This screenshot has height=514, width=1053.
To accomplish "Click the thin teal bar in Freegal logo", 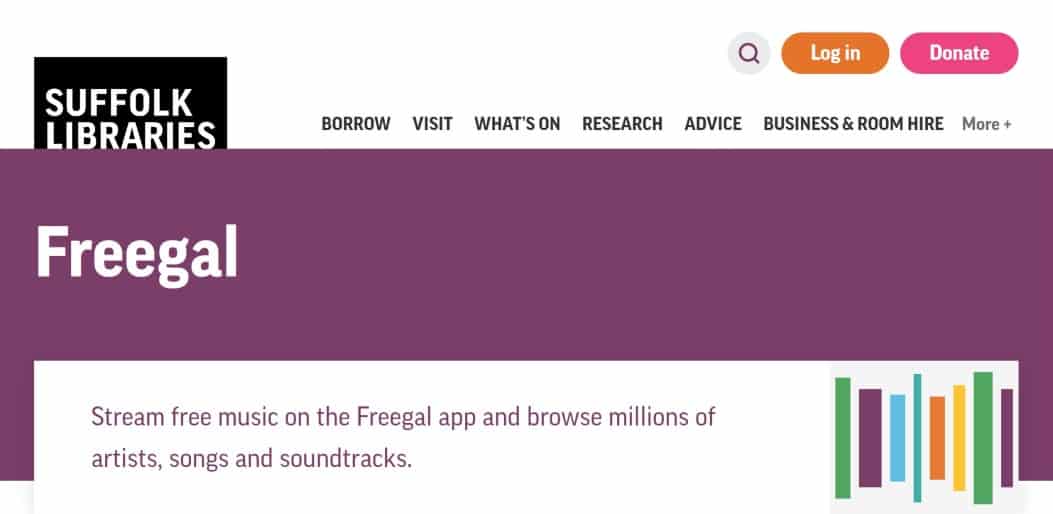I will pyautogui.click(x=917, y=437).
